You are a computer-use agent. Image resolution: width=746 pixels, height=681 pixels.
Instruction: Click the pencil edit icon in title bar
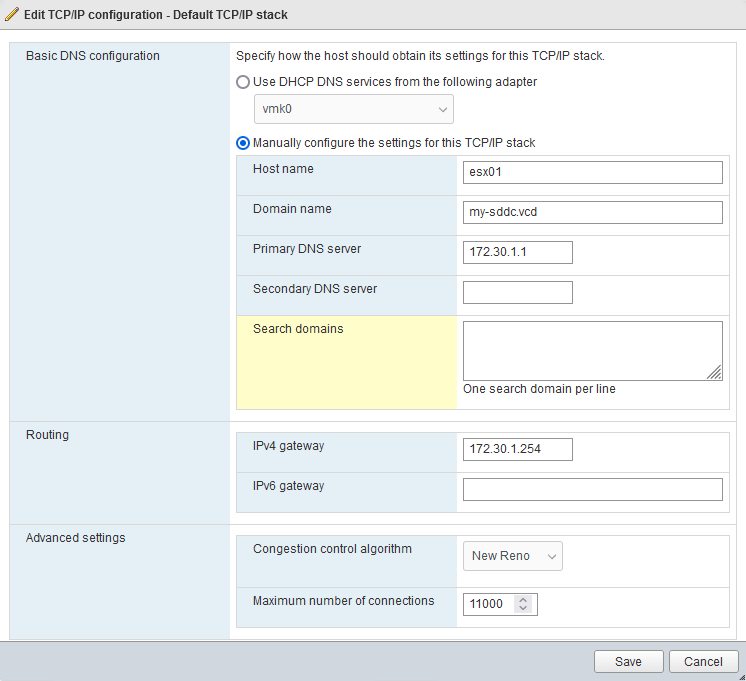coord(12,14)
